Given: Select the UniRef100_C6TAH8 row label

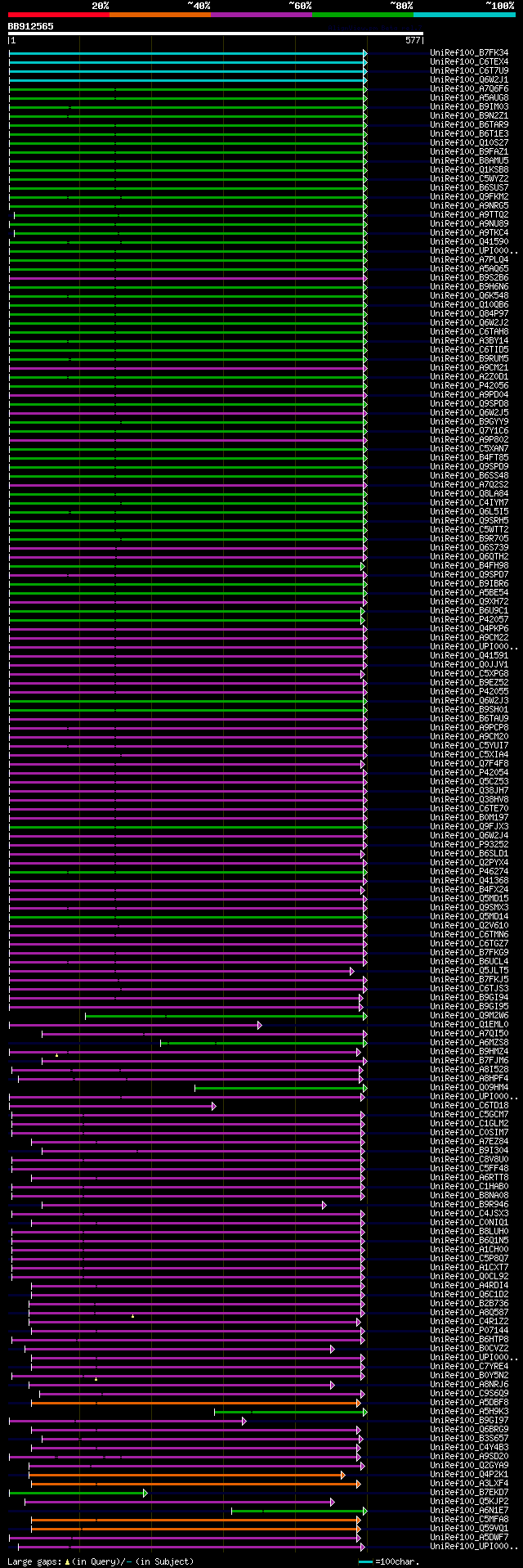Looking at the screenshot, I should point(469,331).
